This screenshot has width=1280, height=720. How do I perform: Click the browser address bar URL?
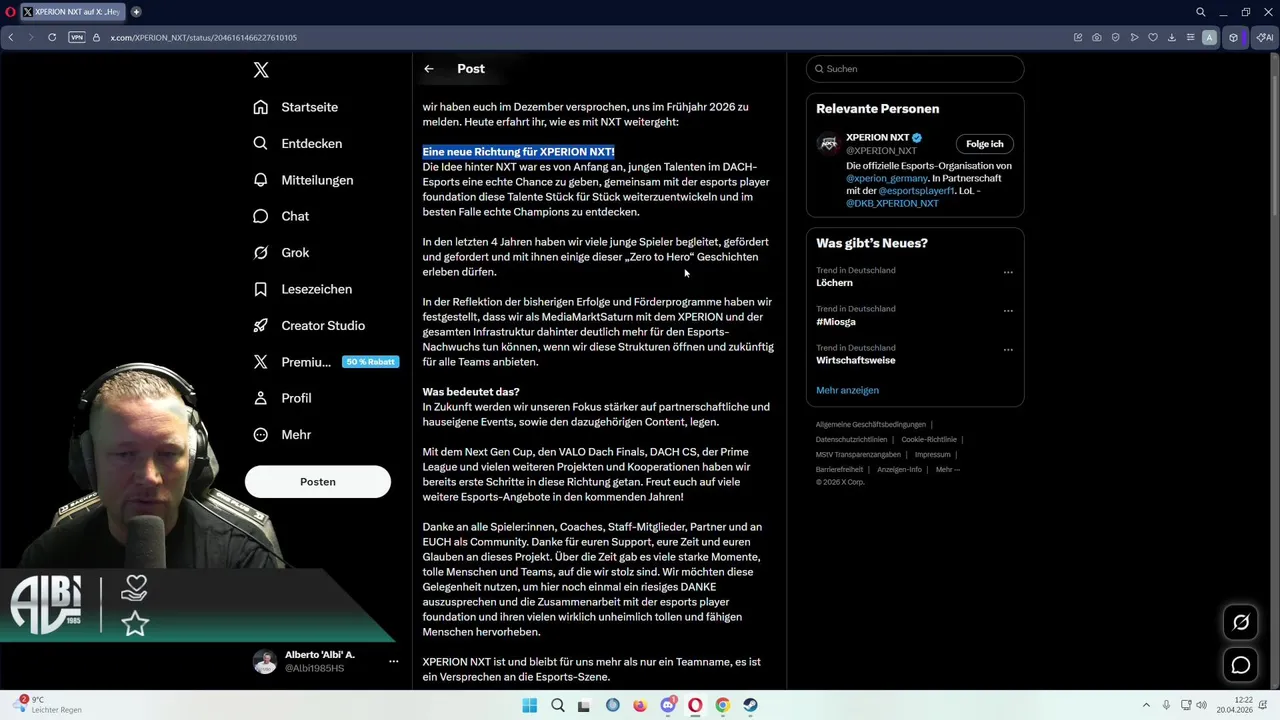point(203,37)
